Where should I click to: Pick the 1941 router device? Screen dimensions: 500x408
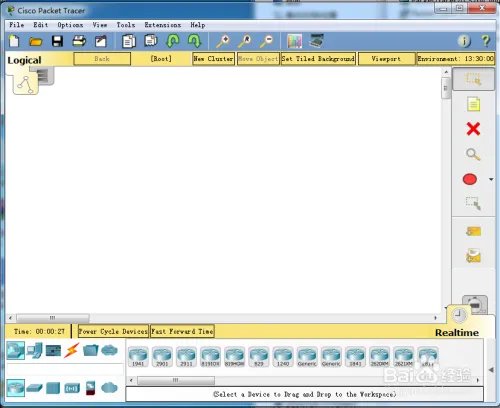[138, 356]
